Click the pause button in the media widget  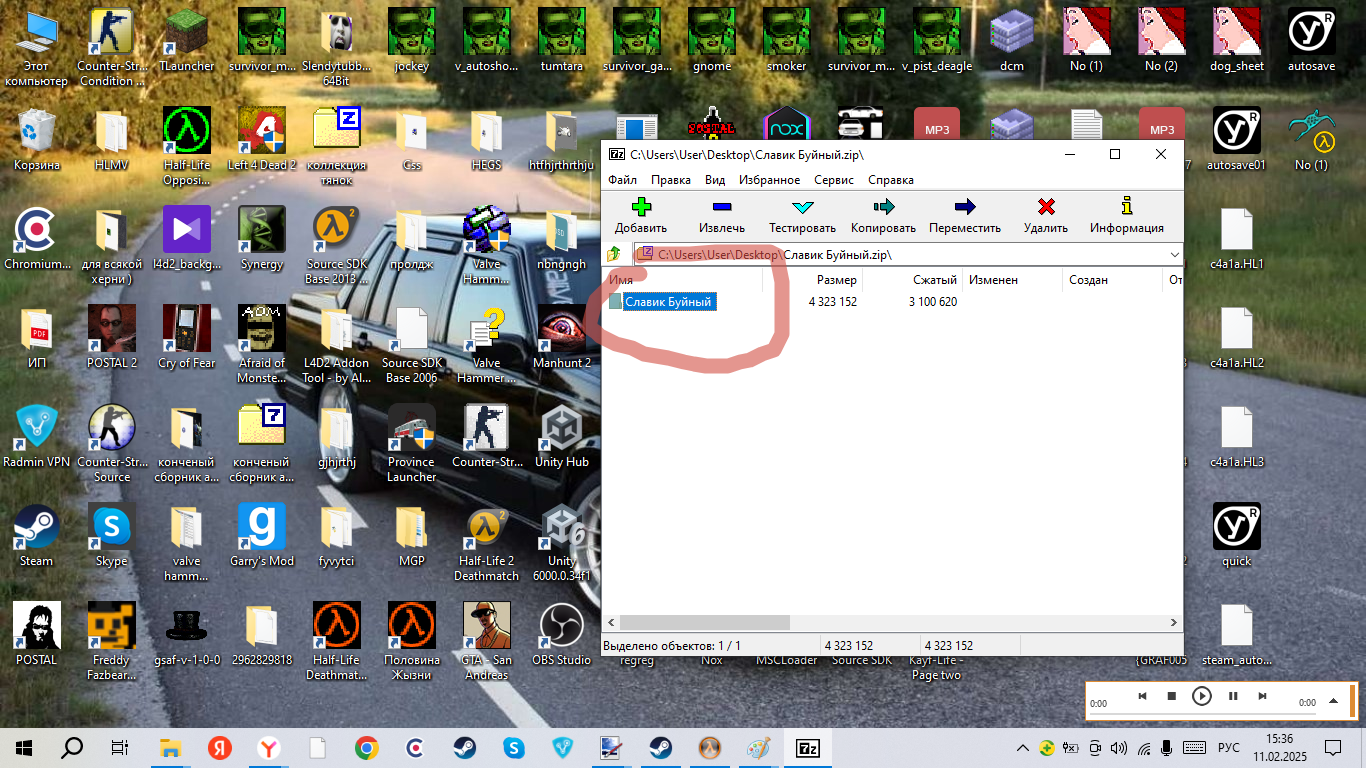click(1233, 696)
